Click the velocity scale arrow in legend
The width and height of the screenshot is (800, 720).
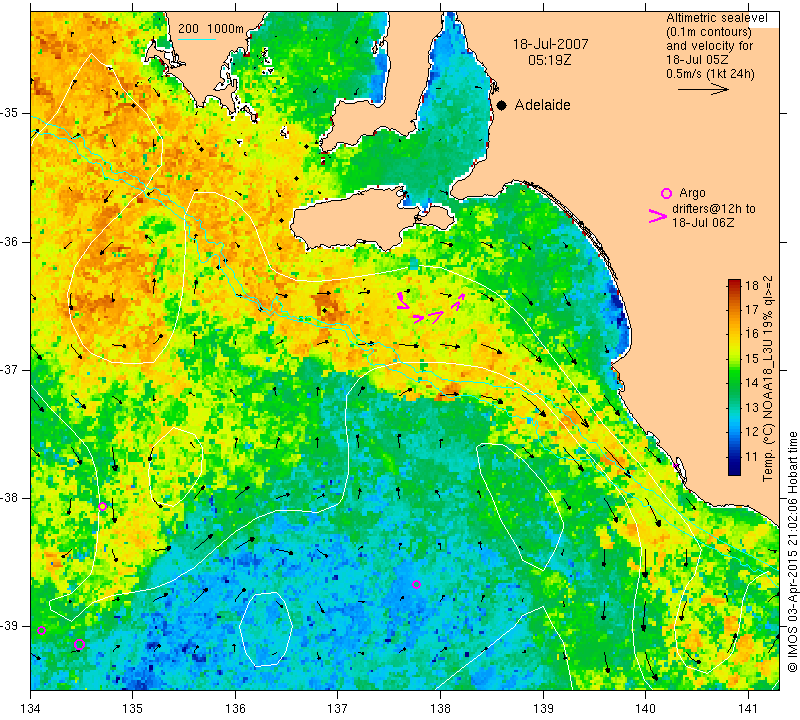tap(703, 89)
